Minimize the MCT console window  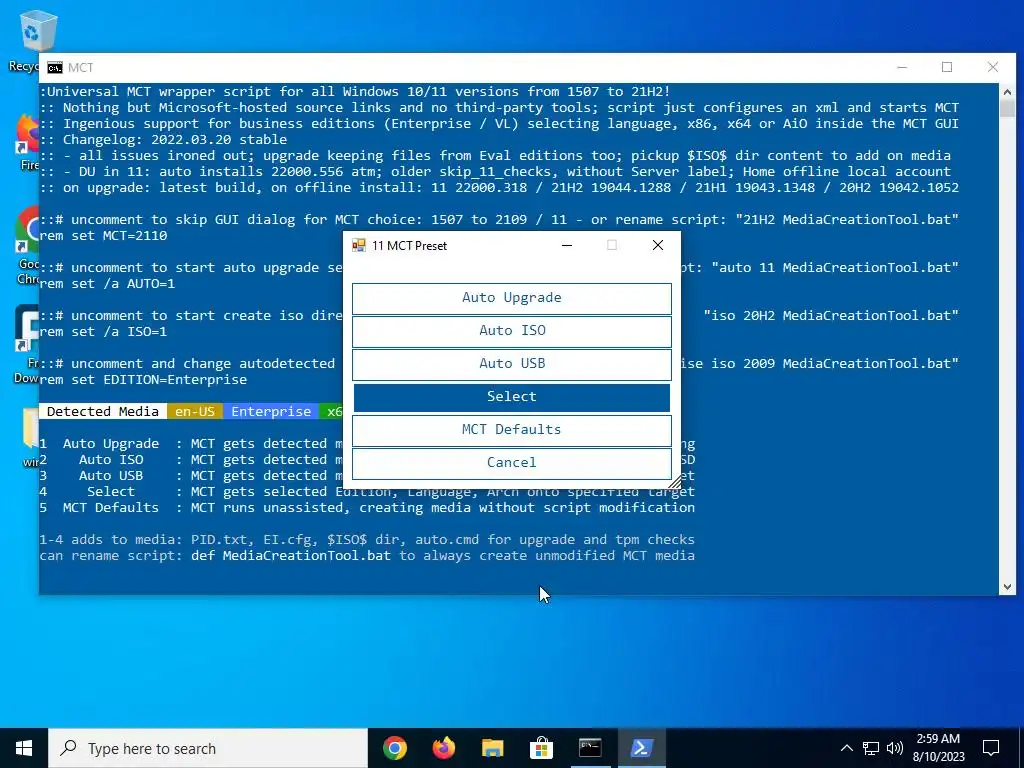(x=902, y=67)
